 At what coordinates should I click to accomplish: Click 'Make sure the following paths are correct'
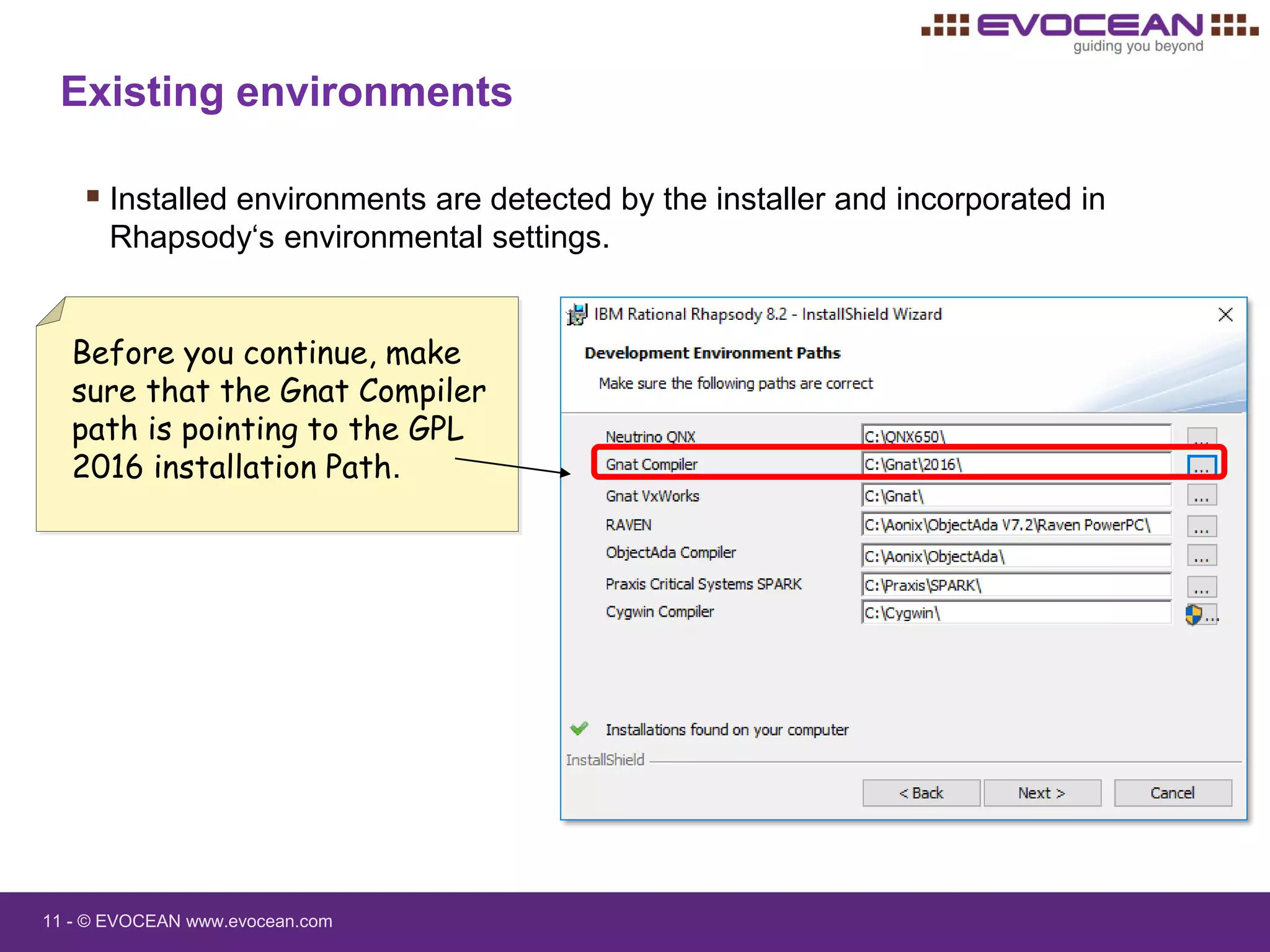(736, 384)
